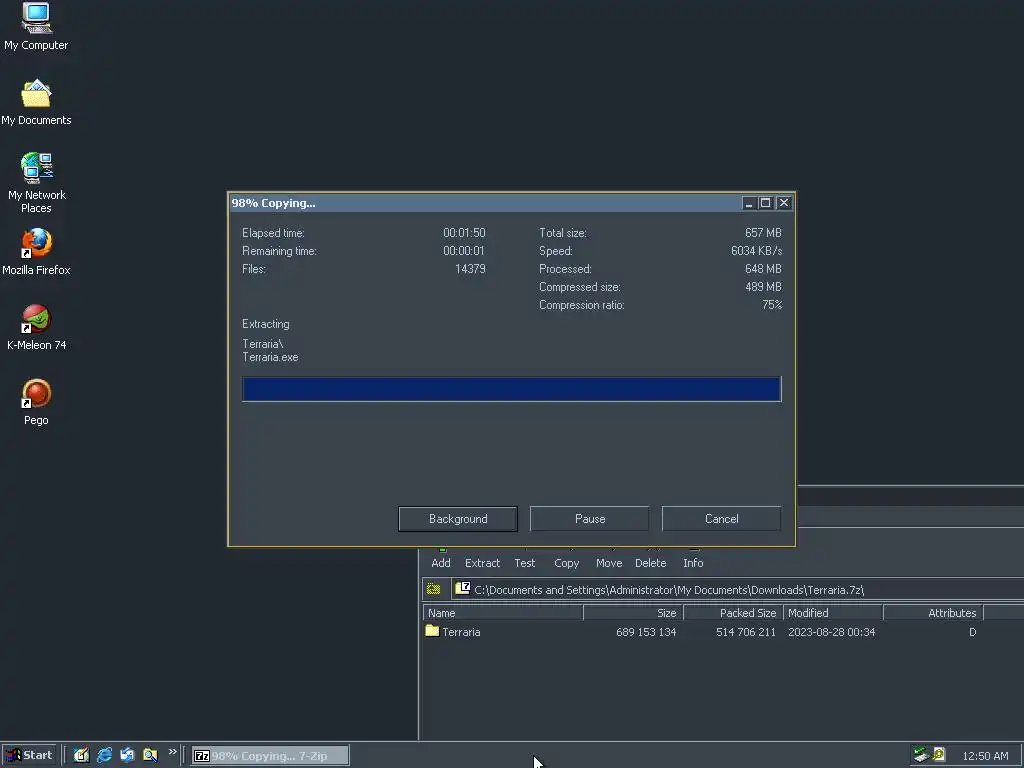Screen dimensions: 1024x768
Task: Click Delete in 7-Zip toolbar
Action: pyautogui.click(x=650, y=562)
